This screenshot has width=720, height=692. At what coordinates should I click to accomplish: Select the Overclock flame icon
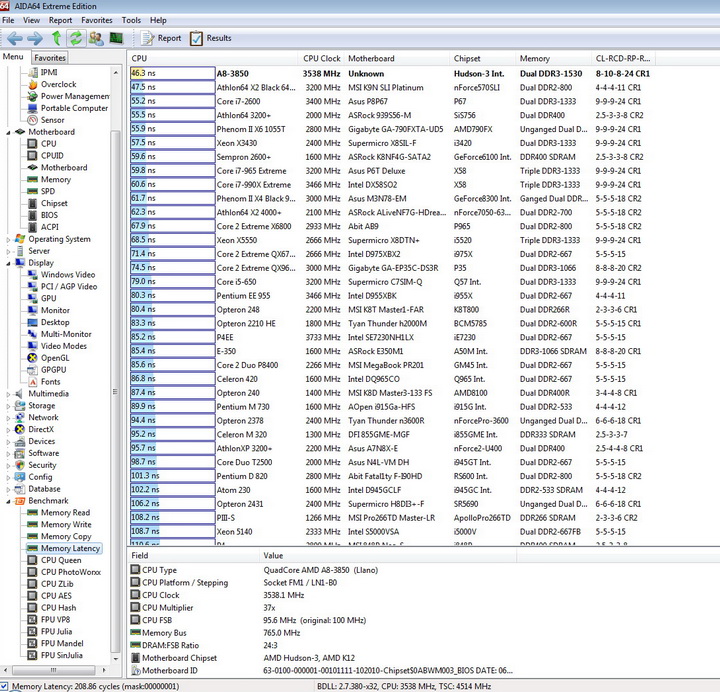pos(33,84)
